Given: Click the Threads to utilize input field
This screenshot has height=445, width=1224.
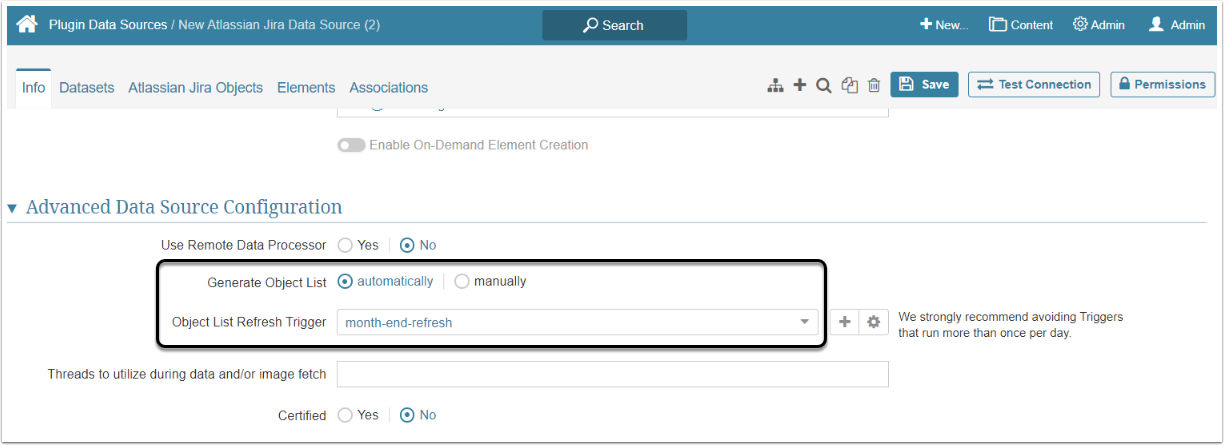Looking at the screenshot, I should 612,374.
